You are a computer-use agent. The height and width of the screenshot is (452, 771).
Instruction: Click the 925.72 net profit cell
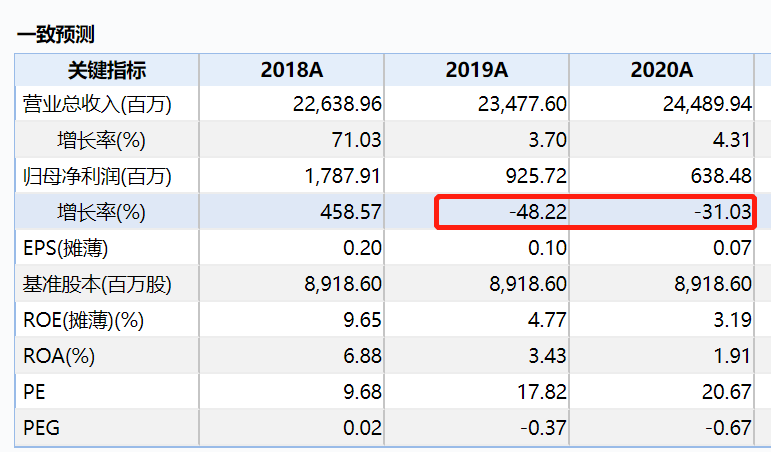(537, 177)
